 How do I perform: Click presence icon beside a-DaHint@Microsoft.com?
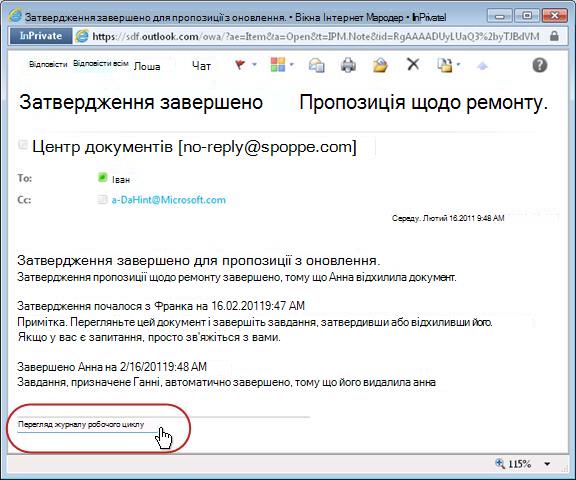102,199
